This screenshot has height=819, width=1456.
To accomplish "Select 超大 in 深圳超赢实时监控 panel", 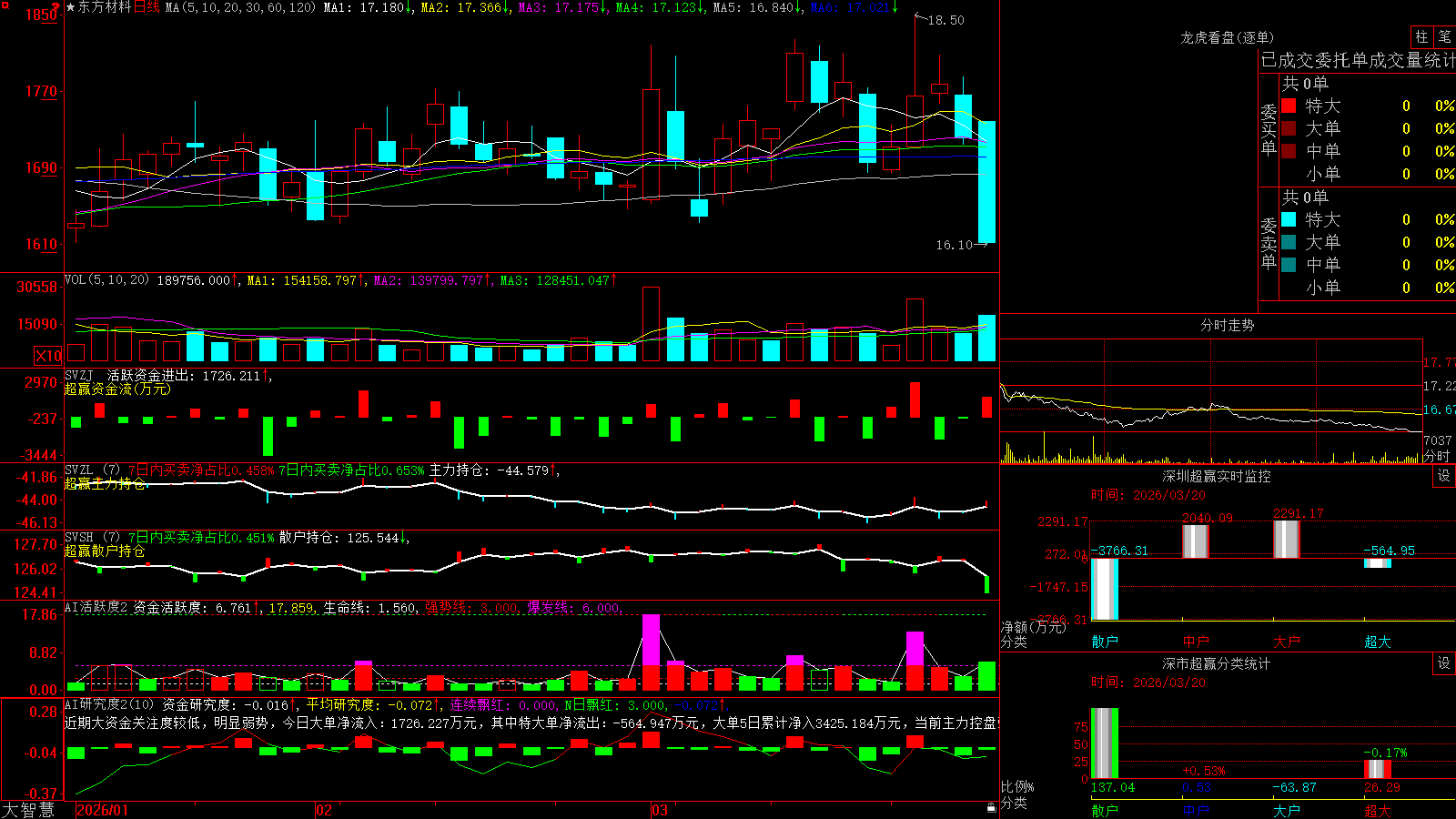I will 1378,642.
